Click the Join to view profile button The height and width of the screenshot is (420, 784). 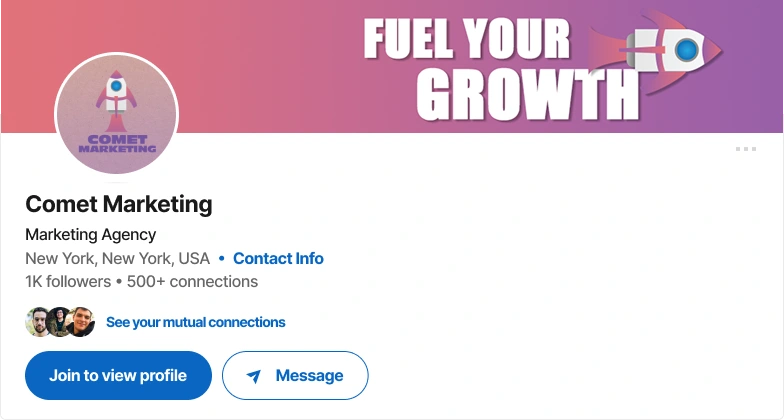click(118, 376)
